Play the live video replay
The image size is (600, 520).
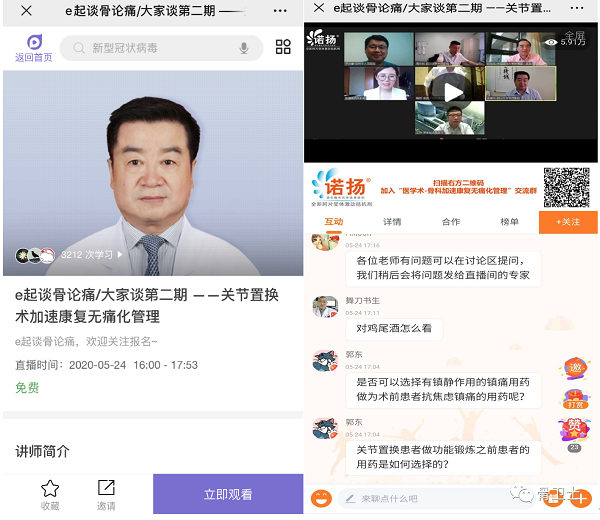(x=453, y=92)
